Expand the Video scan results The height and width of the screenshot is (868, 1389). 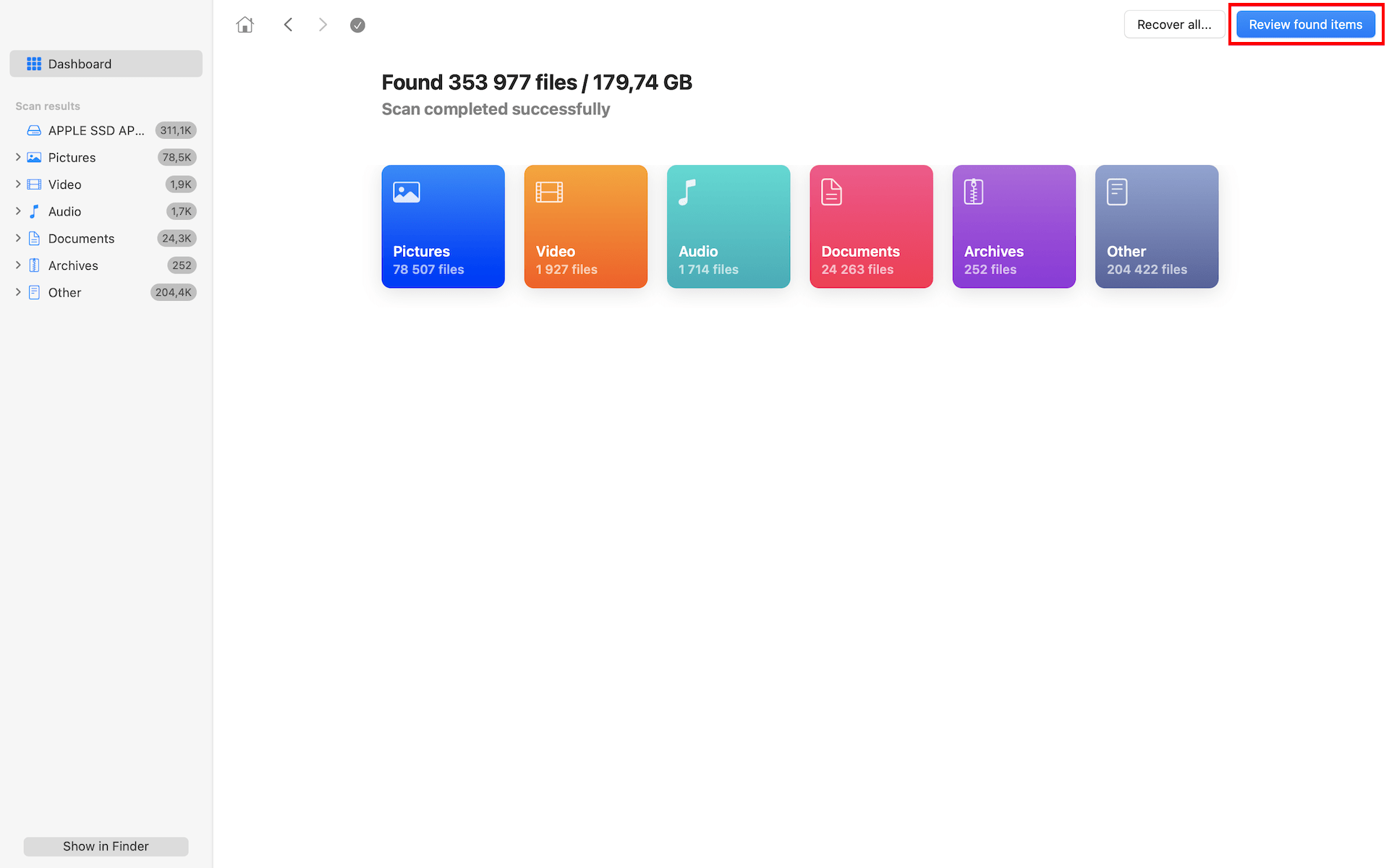(17, 184)
